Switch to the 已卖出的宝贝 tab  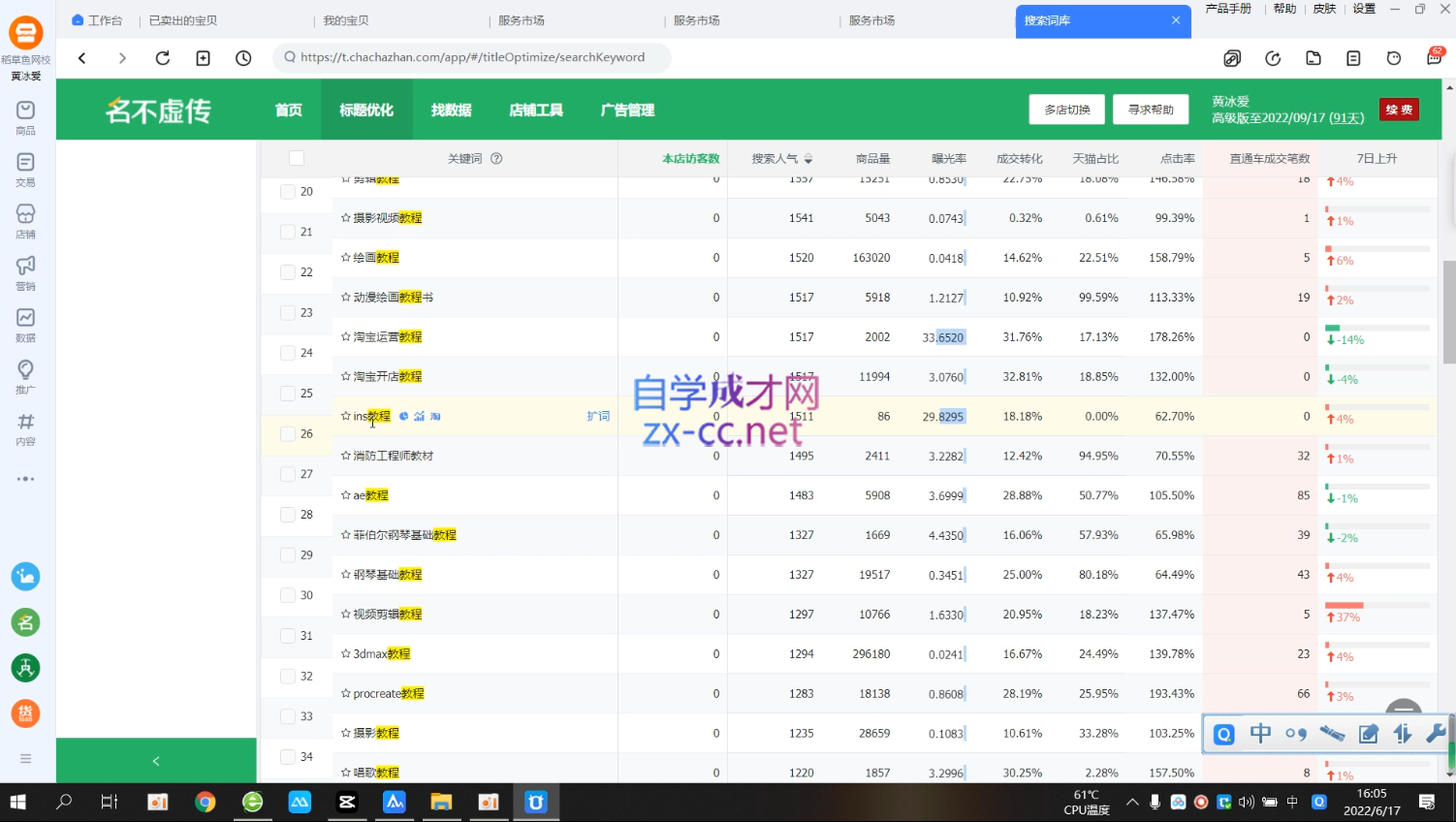[183, 20]
